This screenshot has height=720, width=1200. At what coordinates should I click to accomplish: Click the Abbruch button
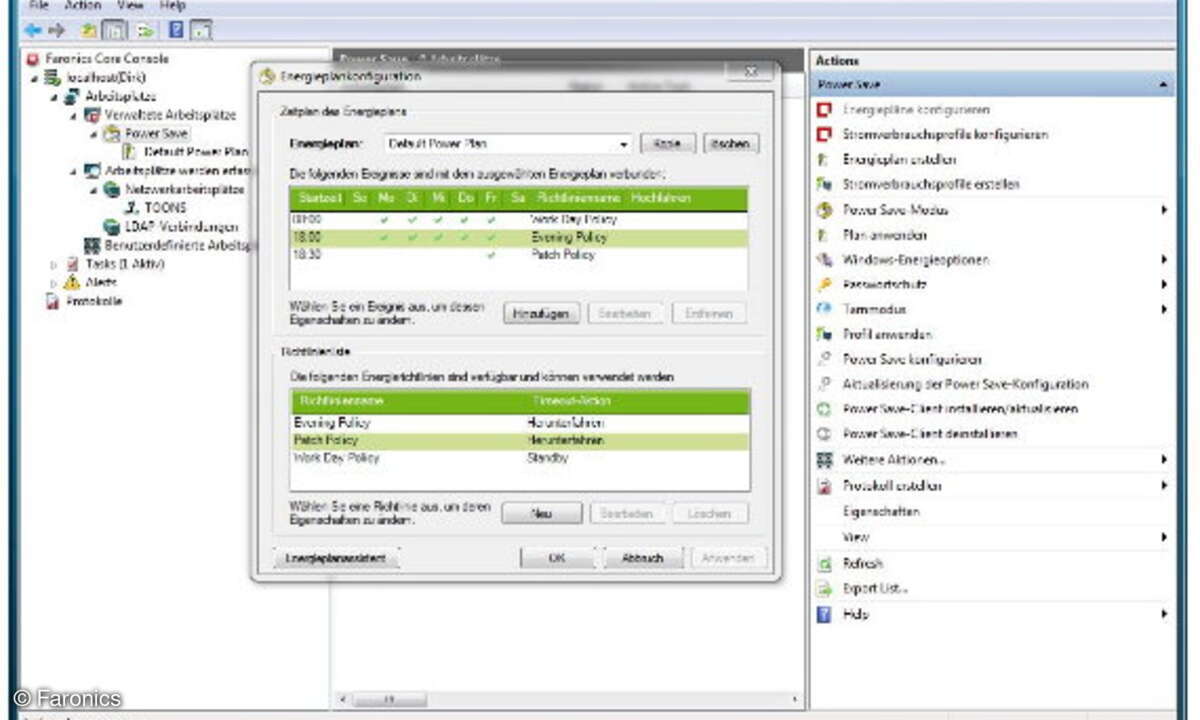pos(643,558)
